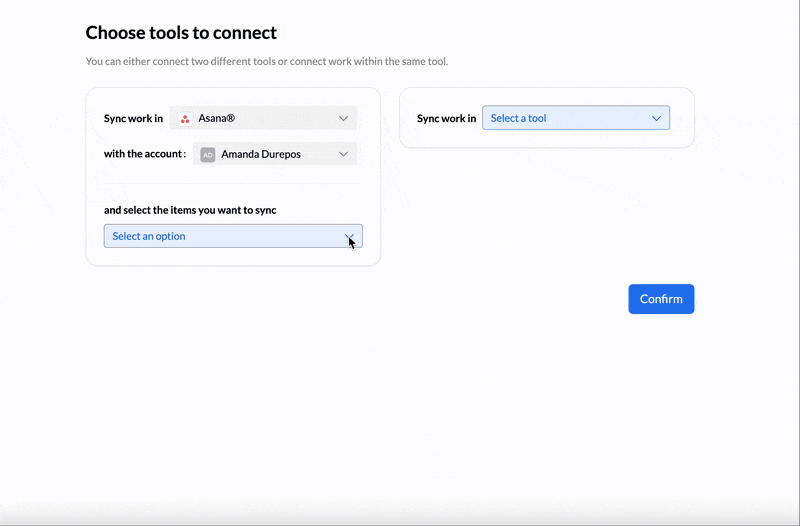This screenshot has height=526, width=800.
Task: Expand the 'Select an option' dropdown
Action: click(232, 237)
